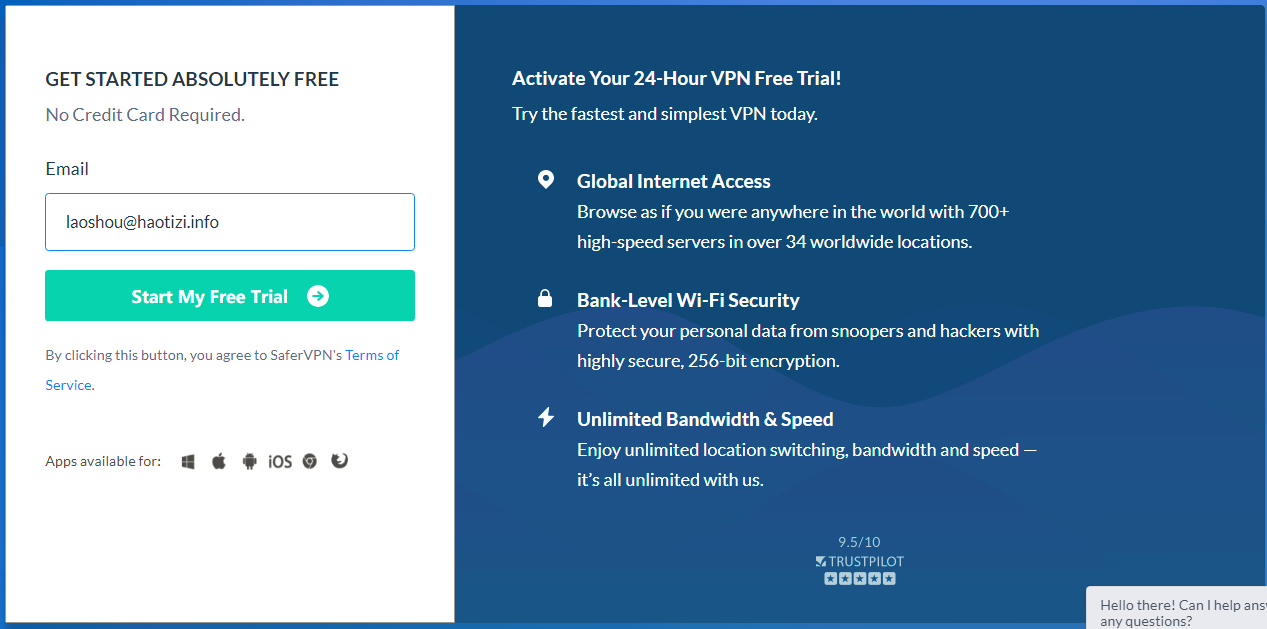Click the circled arrow icon in trial button
The width and height of the screenshot is (1267, 629).
pyautogui.click(x=318, y=296)
